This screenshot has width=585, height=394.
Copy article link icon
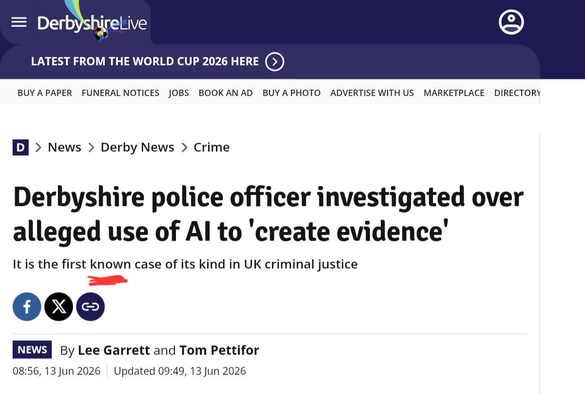click(90, 307)
